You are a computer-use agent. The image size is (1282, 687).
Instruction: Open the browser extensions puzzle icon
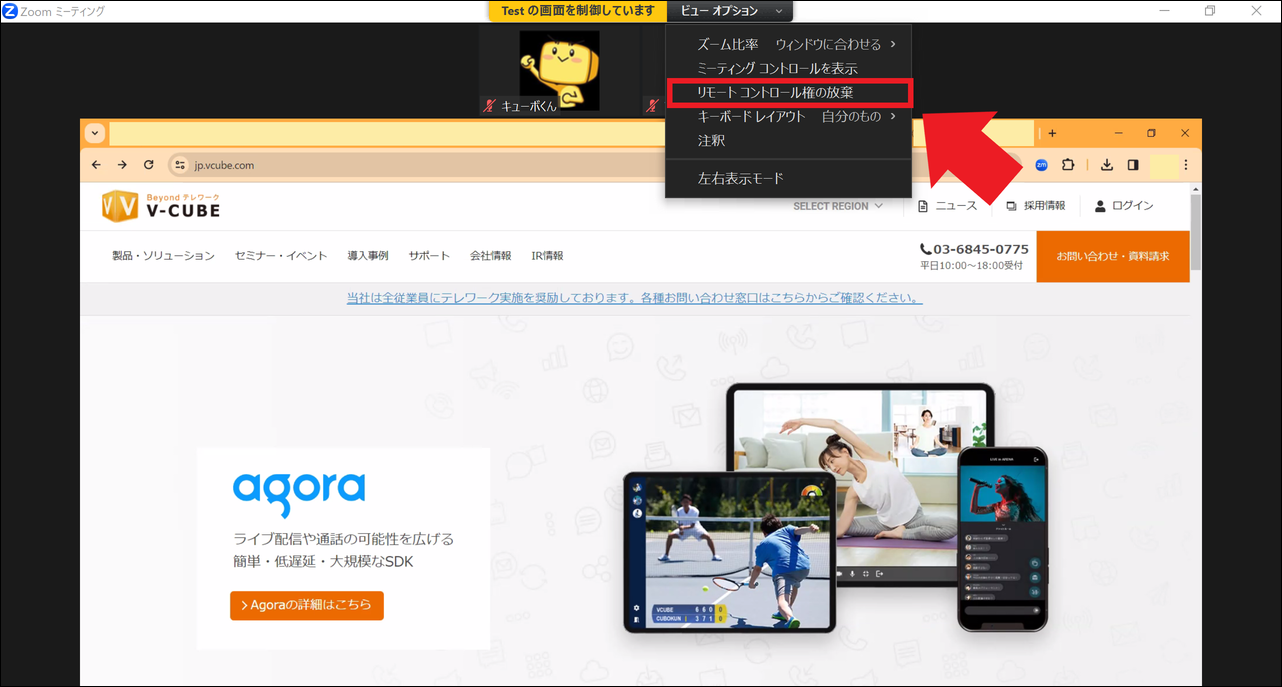point(1068,165)
